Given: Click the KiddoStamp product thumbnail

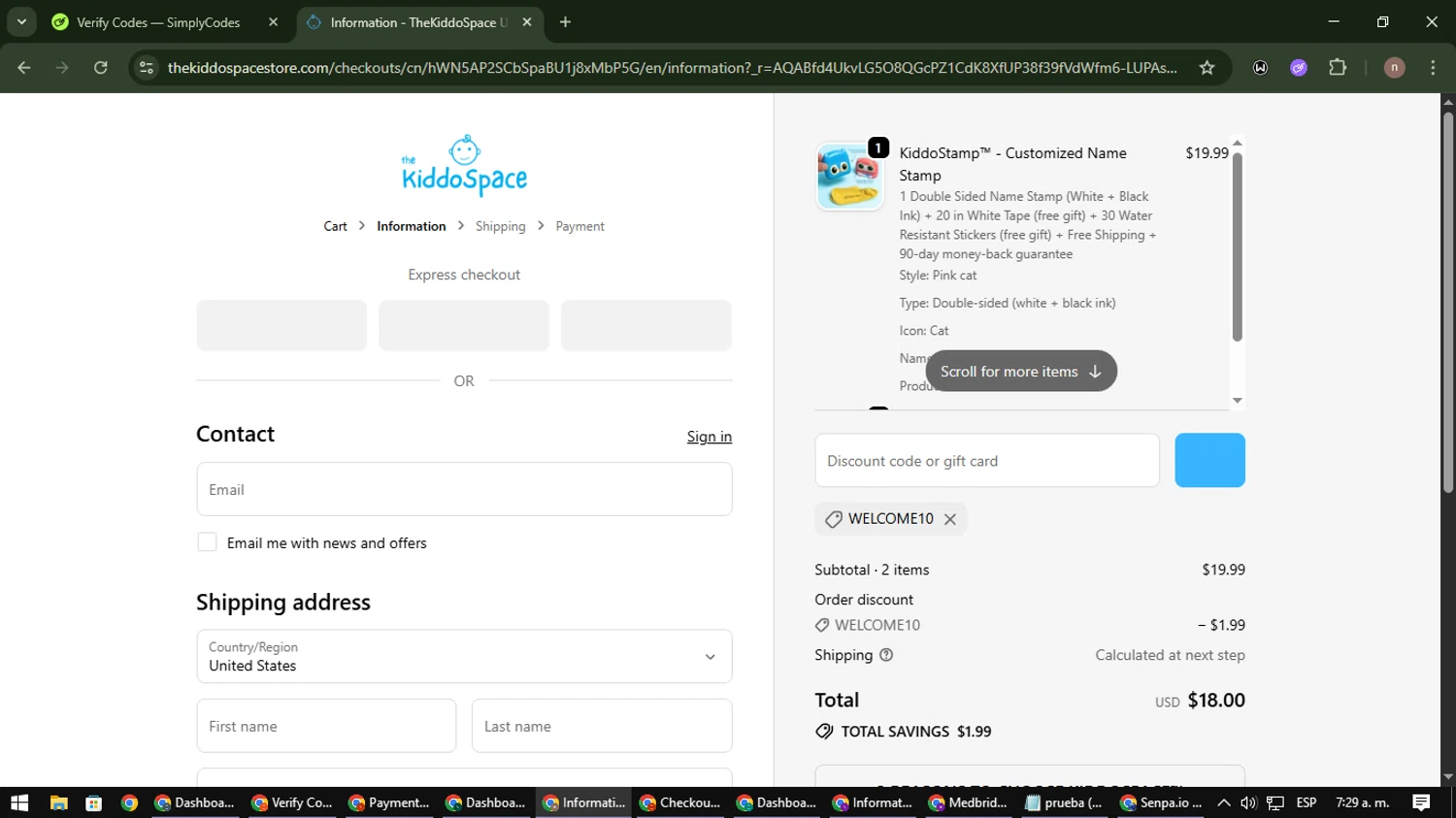Looking at the screenshot, I should tap(849, 177).
